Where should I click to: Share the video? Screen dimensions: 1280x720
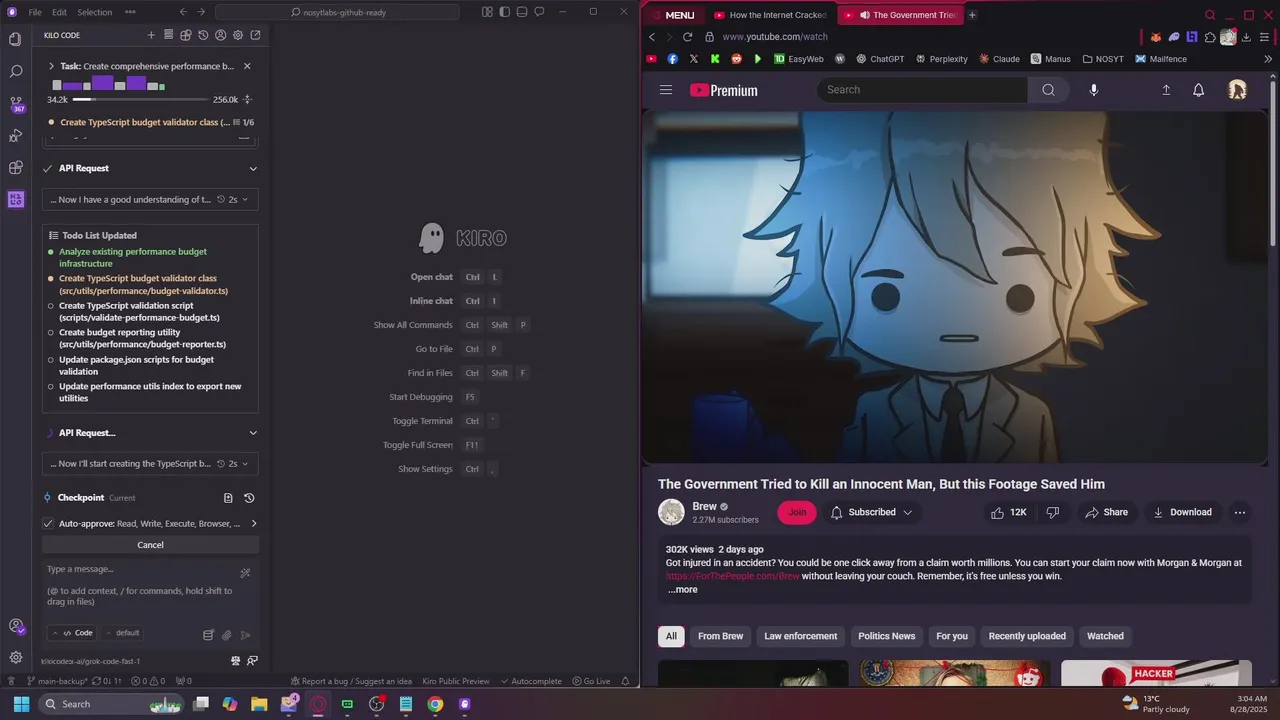(x=1106, y=512)
